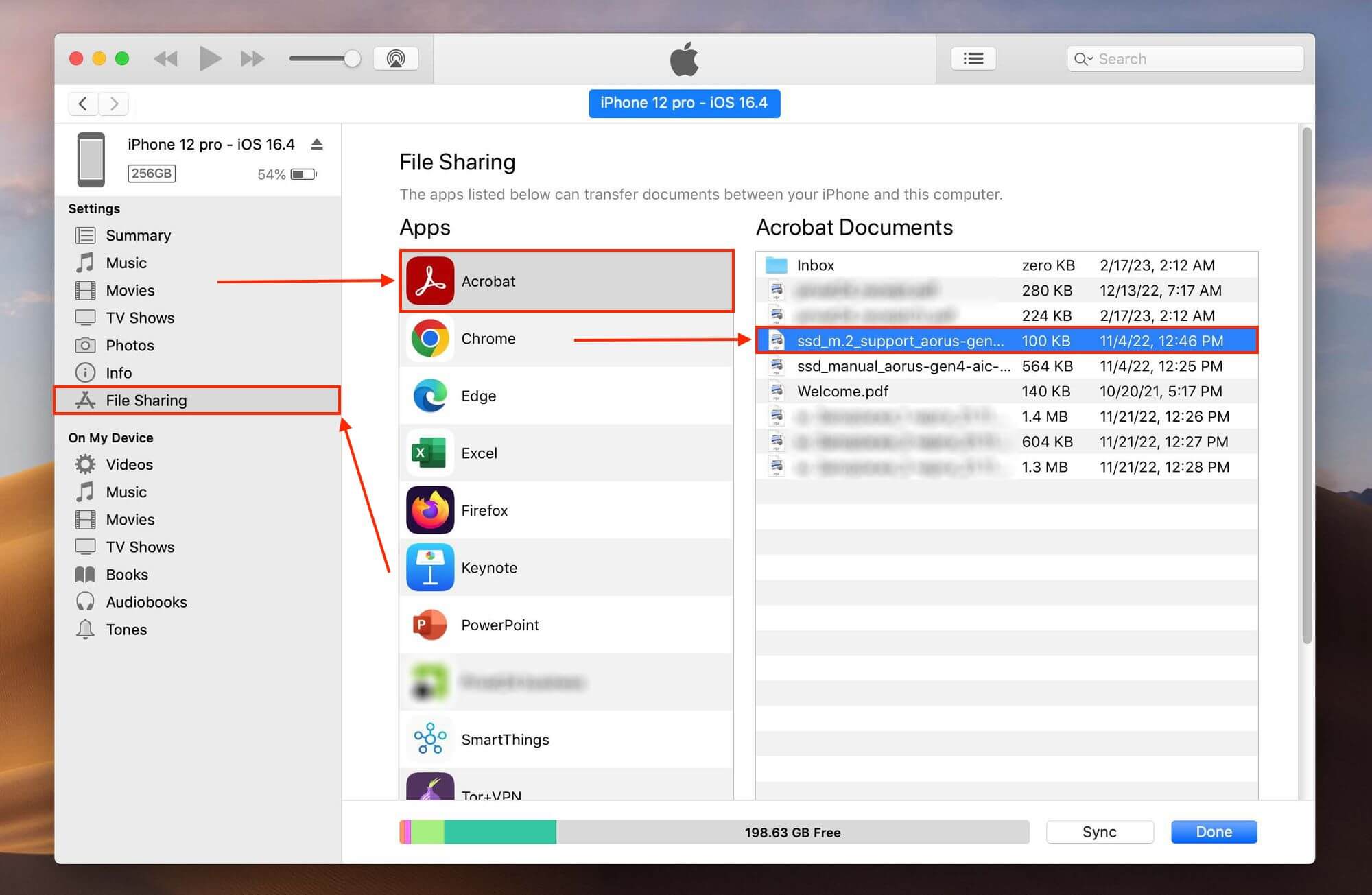Click the iPhone device icon in sidebar

(91, 160)
